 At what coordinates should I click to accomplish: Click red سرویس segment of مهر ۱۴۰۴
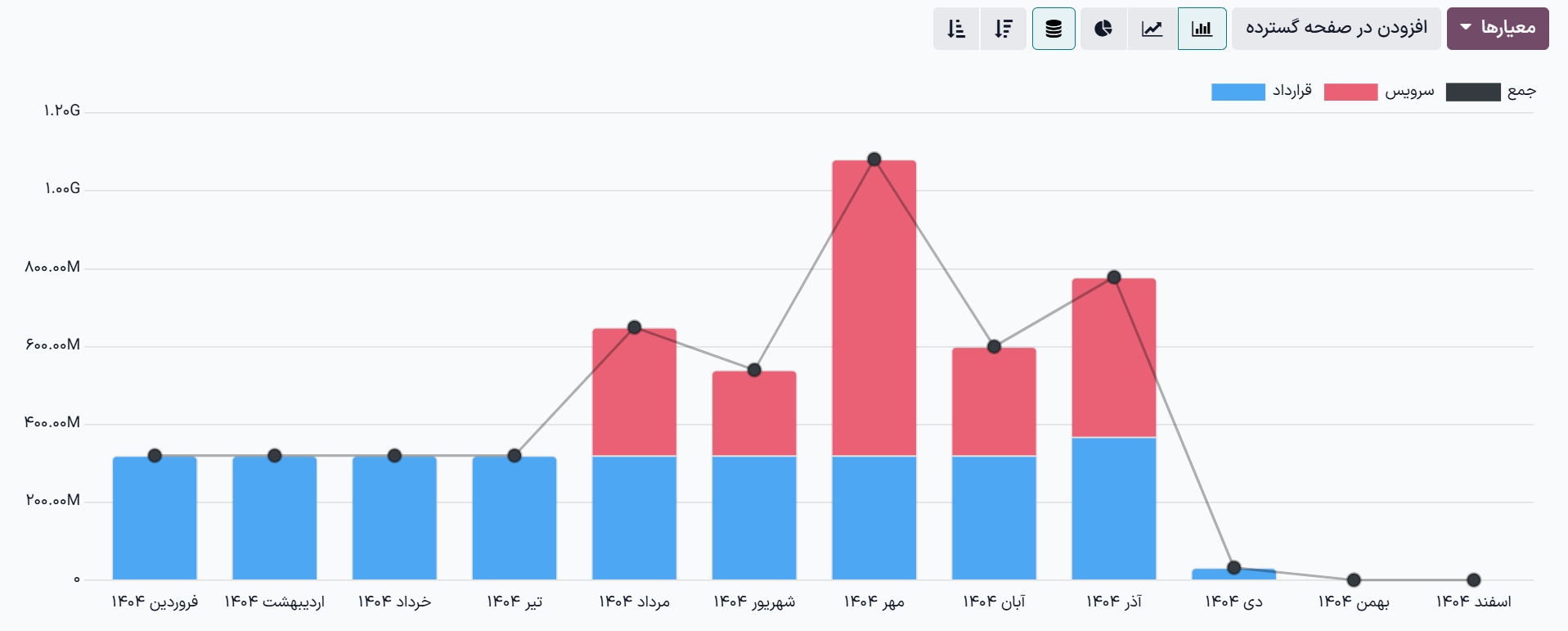click(x=874, y=308)
